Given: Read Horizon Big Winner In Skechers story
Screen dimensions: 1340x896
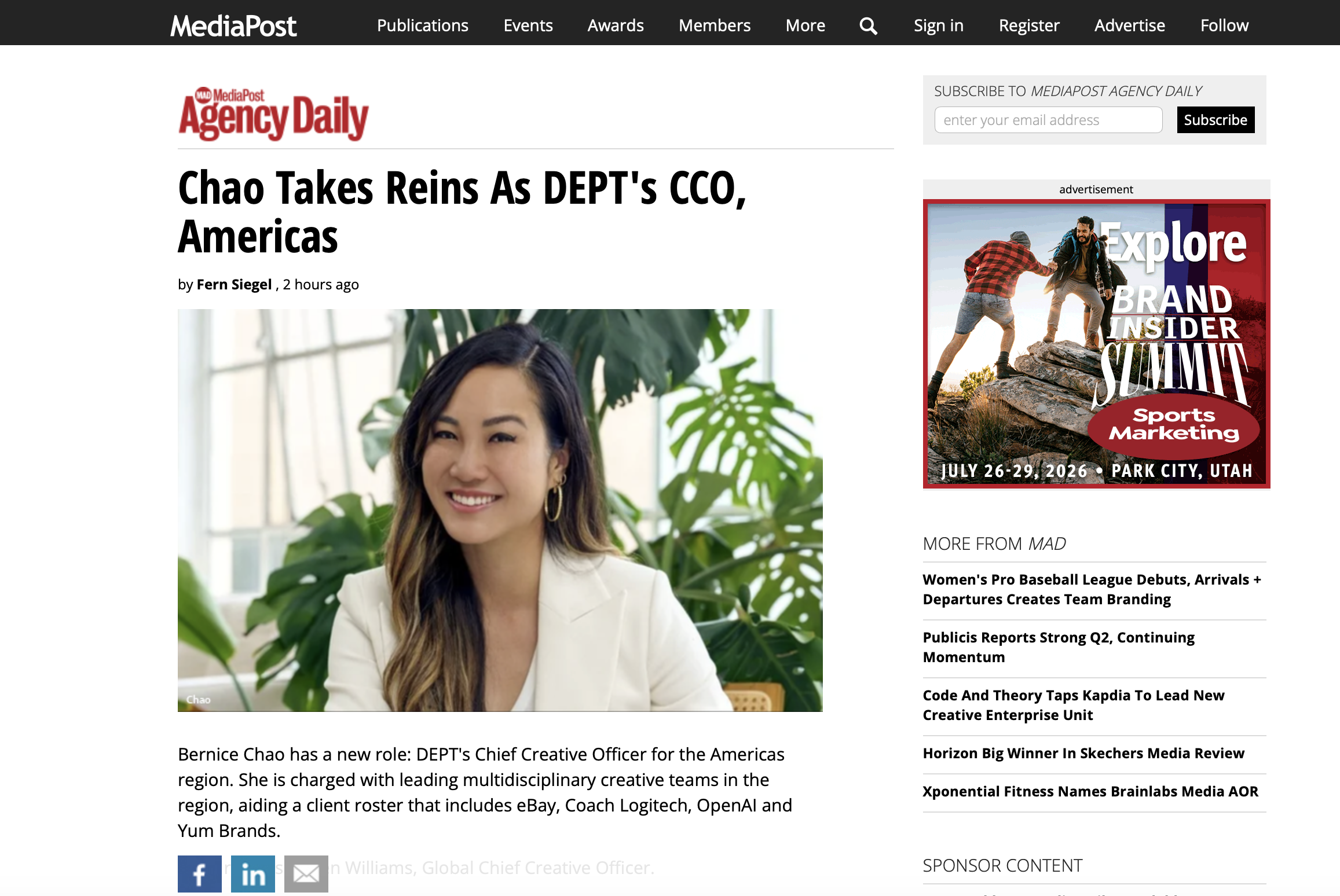Looking at the screenshot, I should coord(1083,753).
